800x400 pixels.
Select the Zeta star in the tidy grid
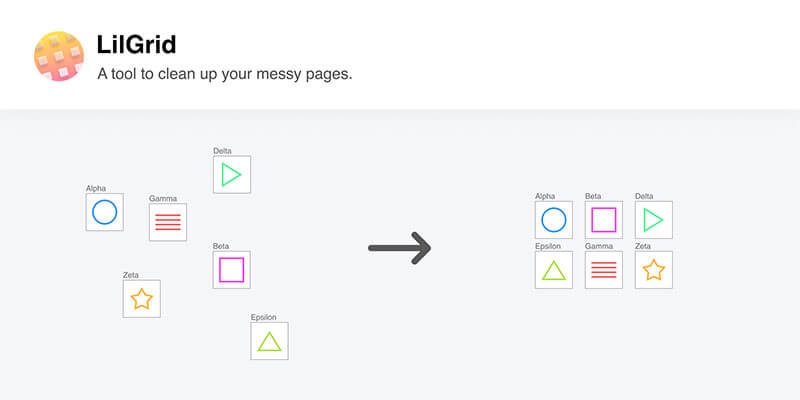click(654, 270)
